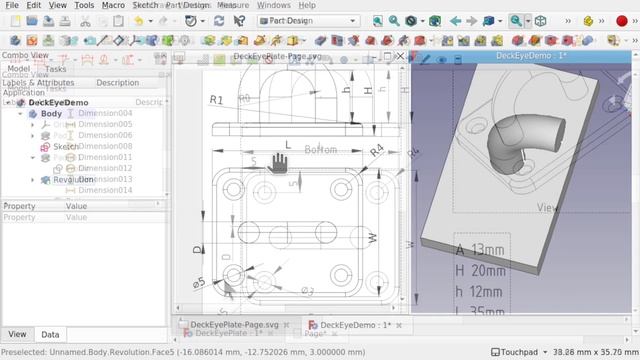The height and width of the screenshot is (360, 640).
Task: Show more toolbar items after view cube
Action: click(x=568, y=21)
